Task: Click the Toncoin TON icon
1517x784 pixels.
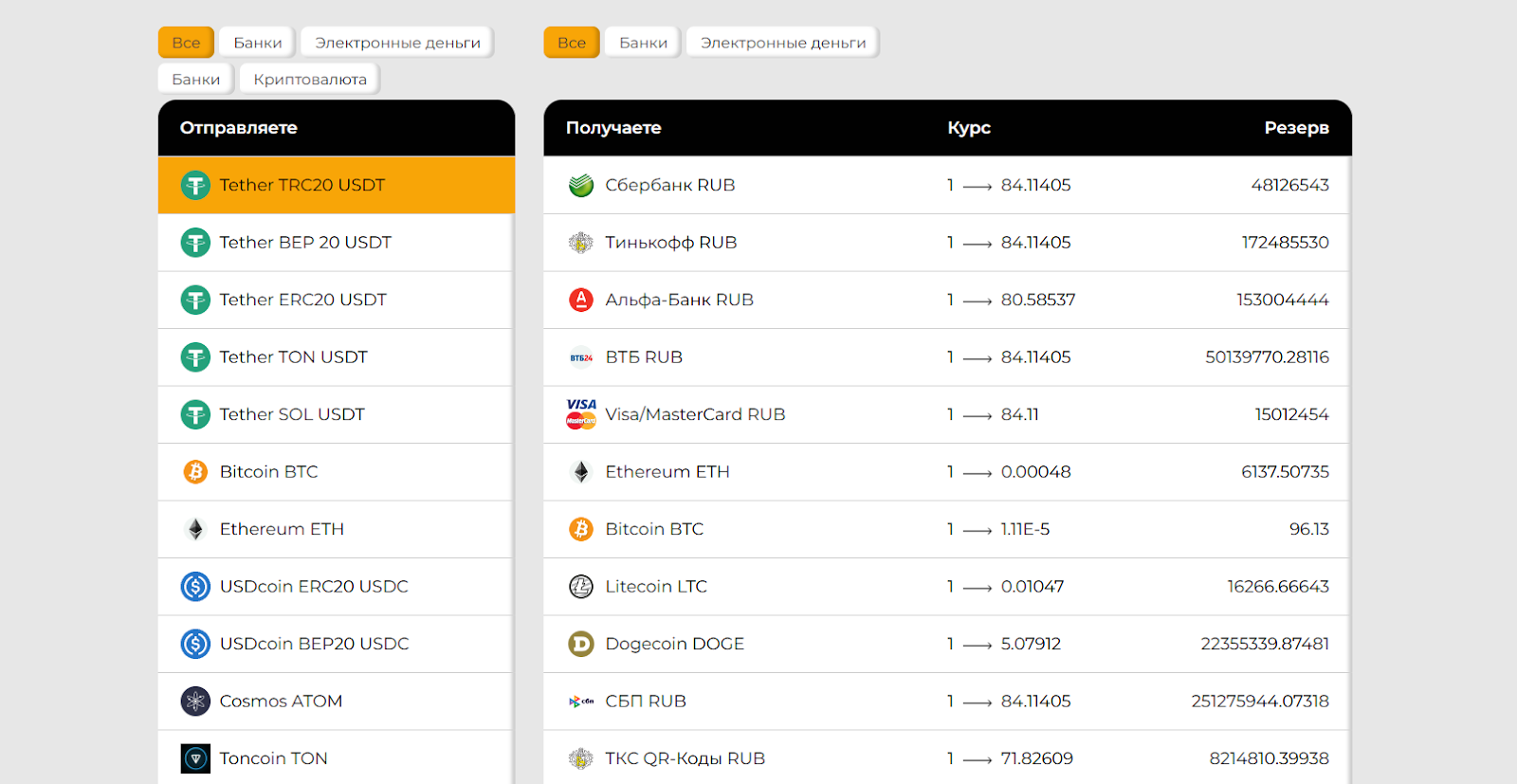Action: (x=195, y=758)
